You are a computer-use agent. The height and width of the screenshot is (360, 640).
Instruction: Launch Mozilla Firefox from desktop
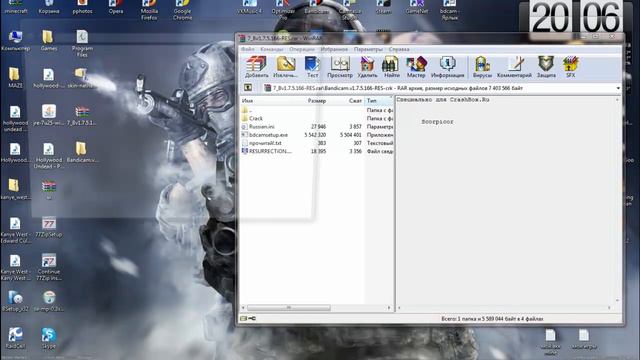tap(149, 10)
